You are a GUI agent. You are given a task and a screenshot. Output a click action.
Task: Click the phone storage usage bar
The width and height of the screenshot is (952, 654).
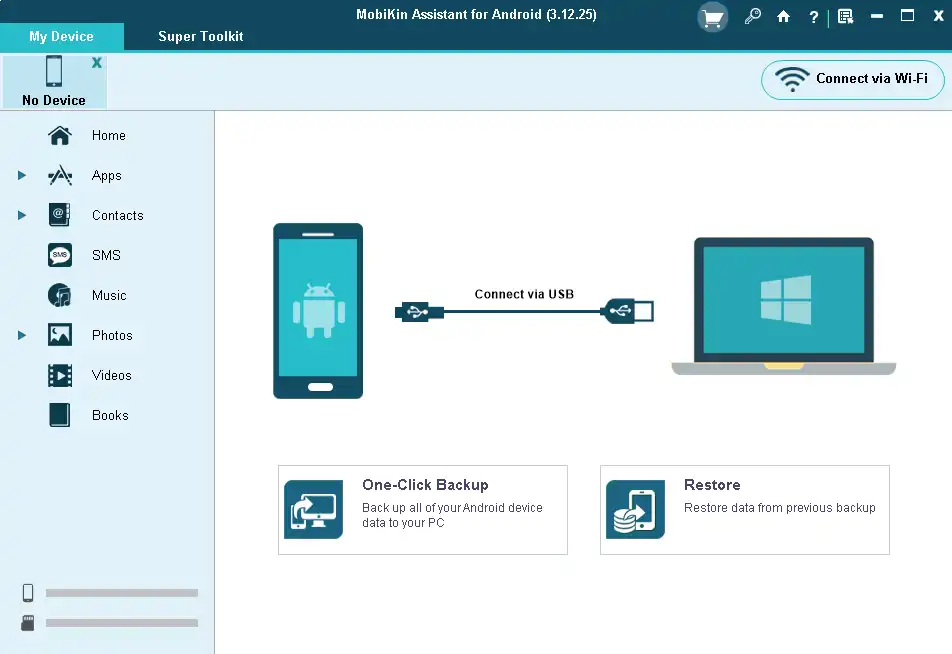coord(121,593)
